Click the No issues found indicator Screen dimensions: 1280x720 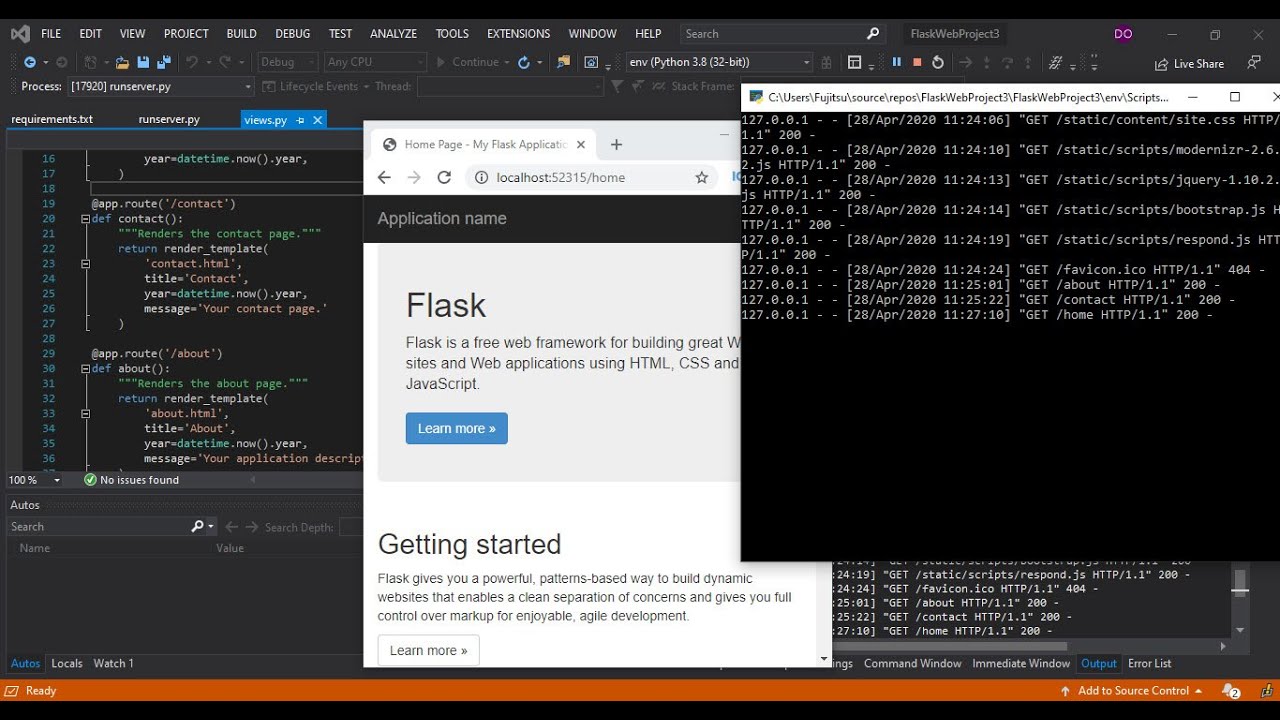(132, 480)
